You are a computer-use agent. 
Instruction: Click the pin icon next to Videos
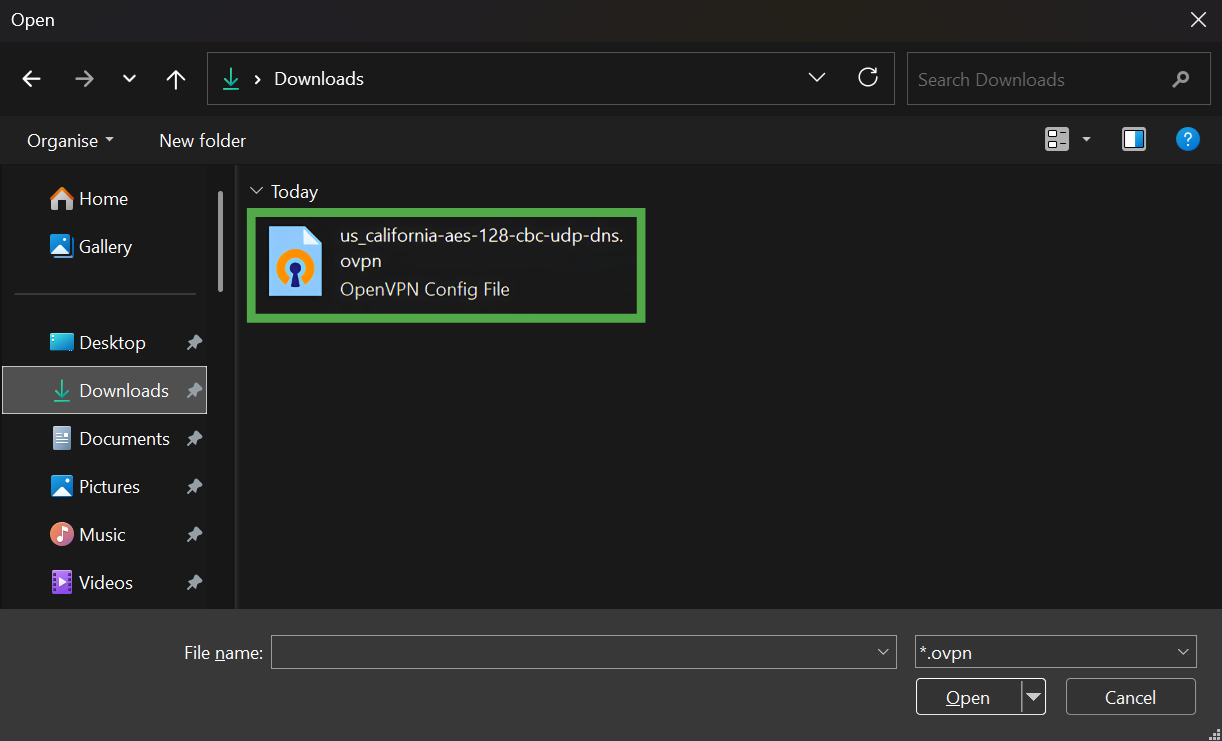[x=194, y=583]
